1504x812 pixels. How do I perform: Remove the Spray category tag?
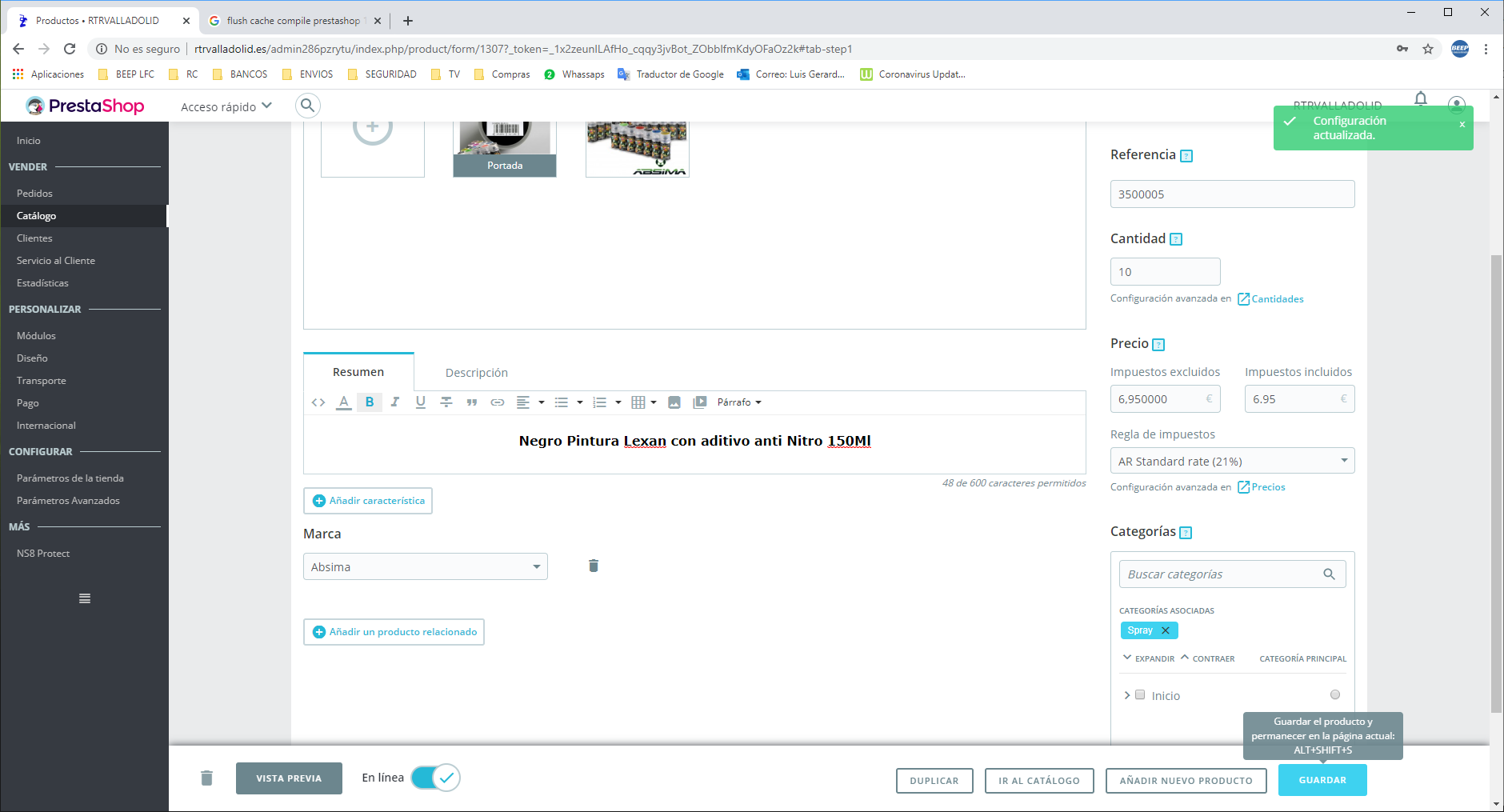tap(1166, 630)
